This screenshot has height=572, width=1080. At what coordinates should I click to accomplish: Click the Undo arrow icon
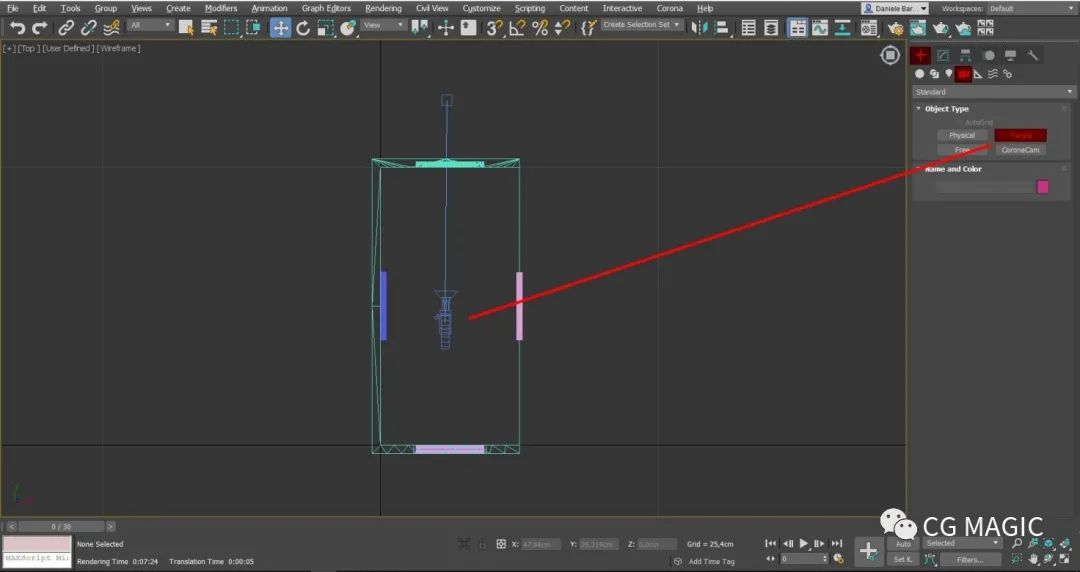[17, 28]
